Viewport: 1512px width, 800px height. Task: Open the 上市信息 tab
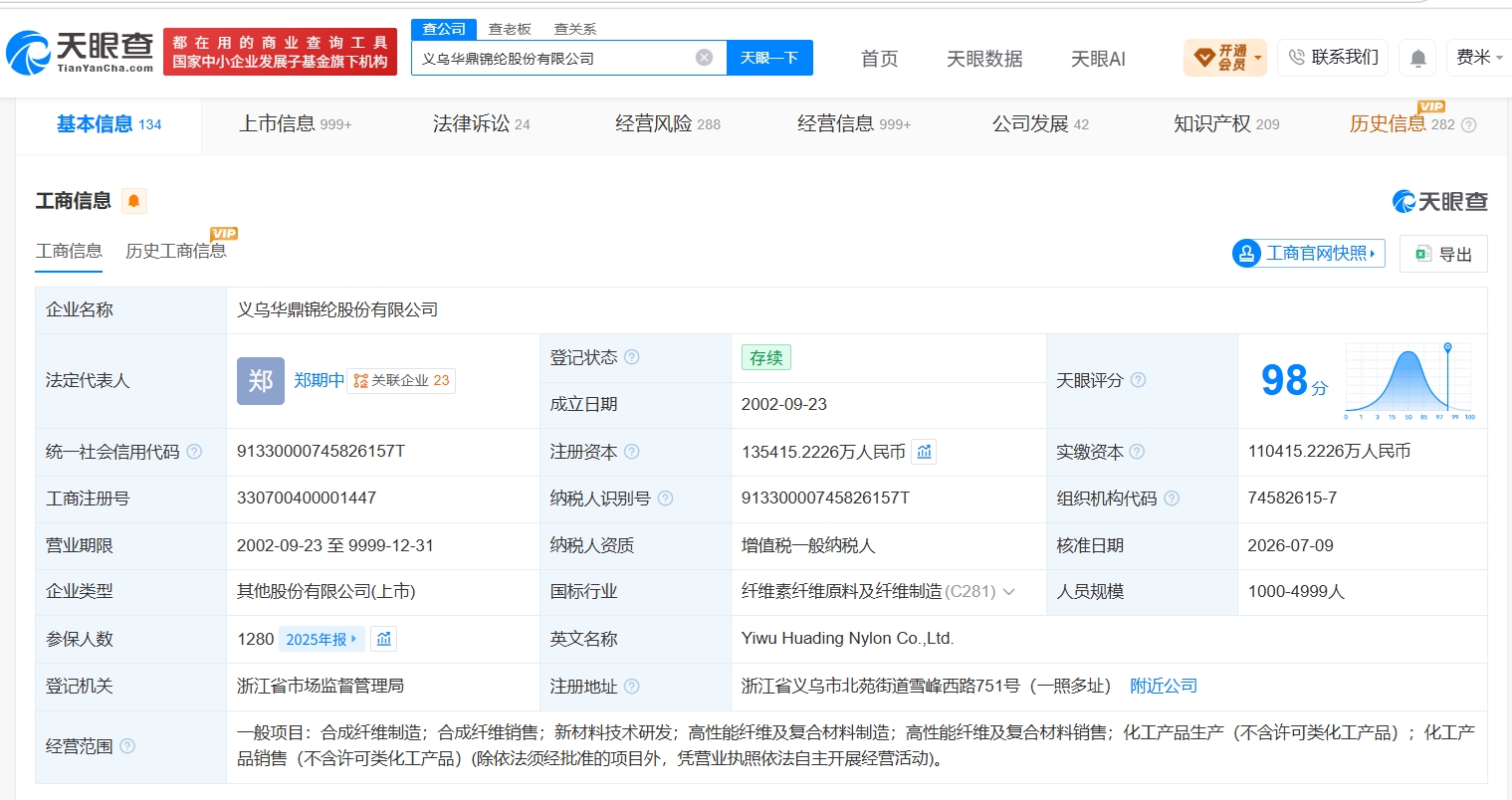click(295, 124)
